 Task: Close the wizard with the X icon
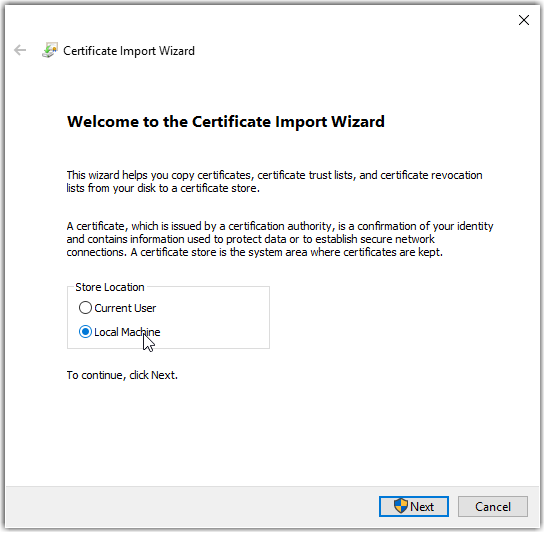[524, 20]
